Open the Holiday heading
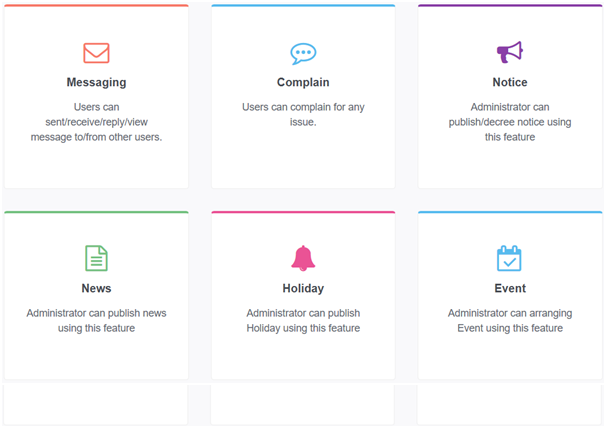The image size is (606, 429). click(x=303, y=288)
